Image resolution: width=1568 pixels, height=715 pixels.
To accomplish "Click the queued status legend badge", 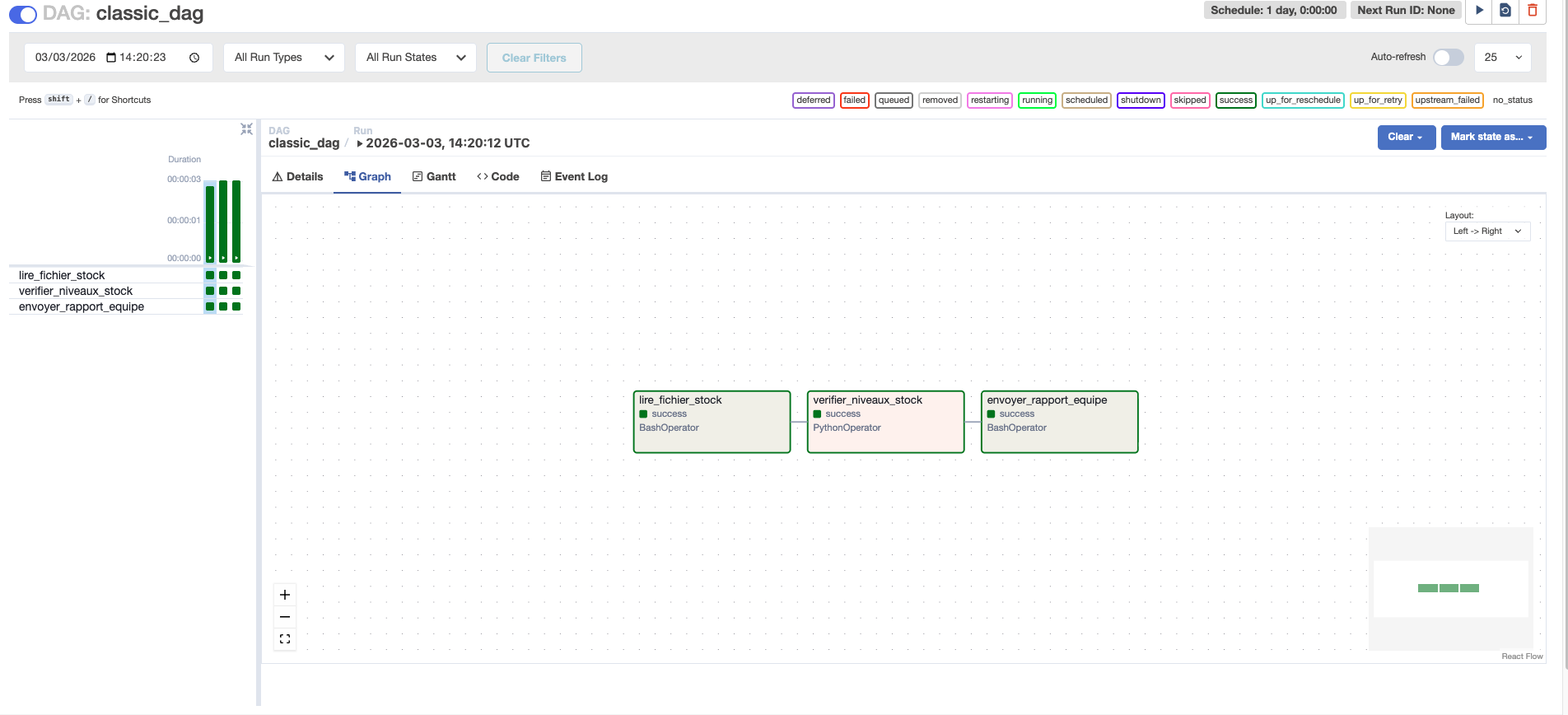I will [x=894, y=100].
